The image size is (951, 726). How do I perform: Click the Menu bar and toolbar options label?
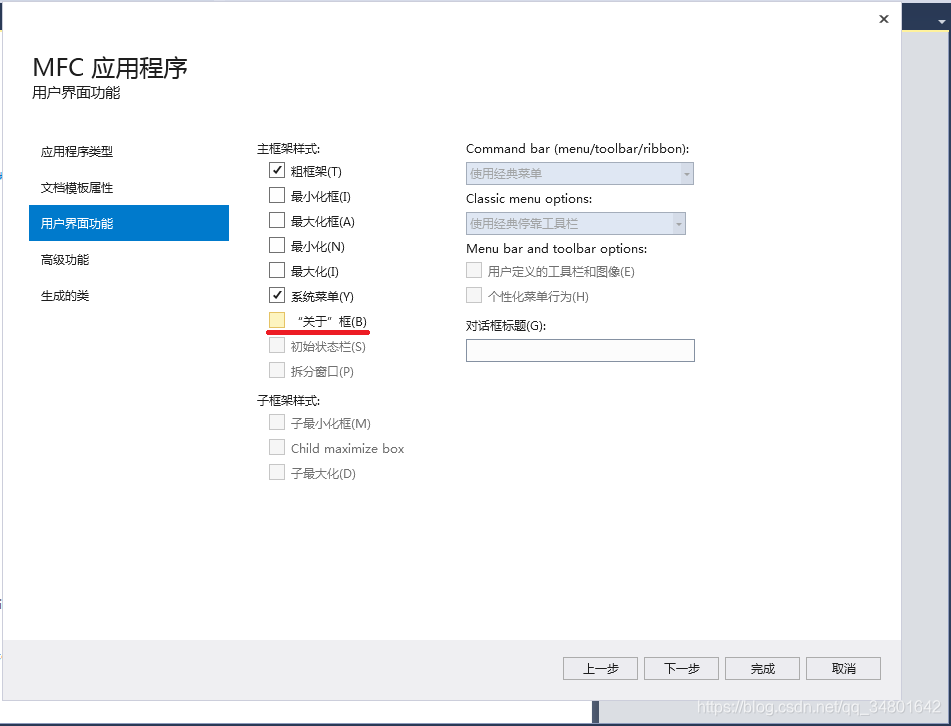point(556,249)
